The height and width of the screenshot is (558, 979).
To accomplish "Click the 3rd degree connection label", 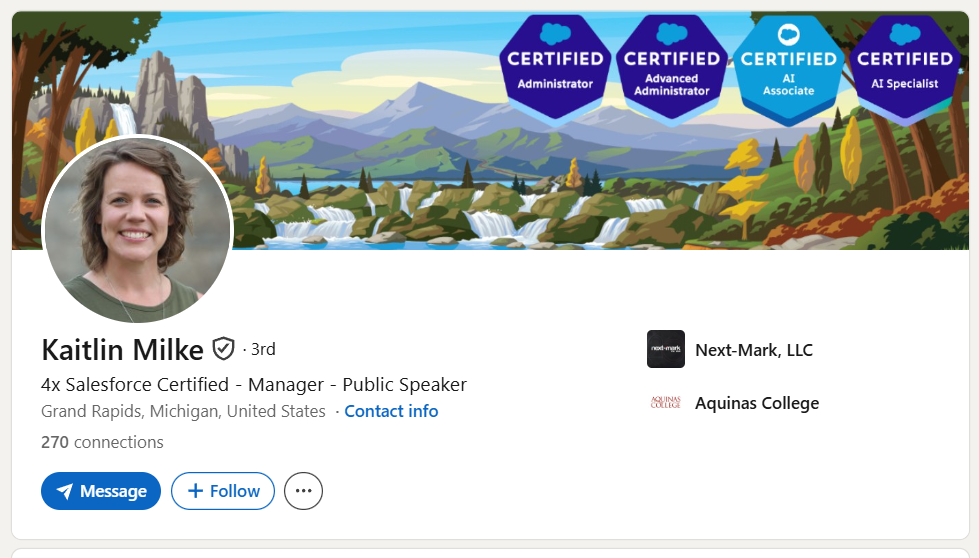I will pos(262,349).
